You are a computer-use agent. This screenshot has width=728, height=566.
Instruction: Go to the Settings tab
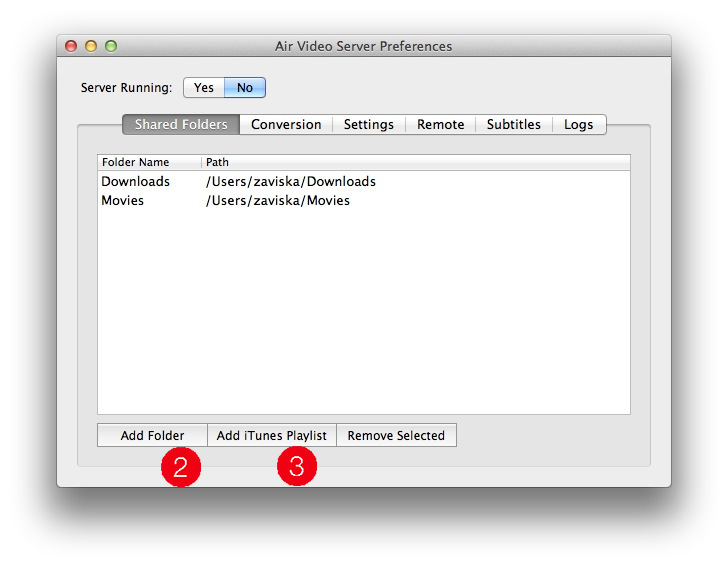coord(368,125)
